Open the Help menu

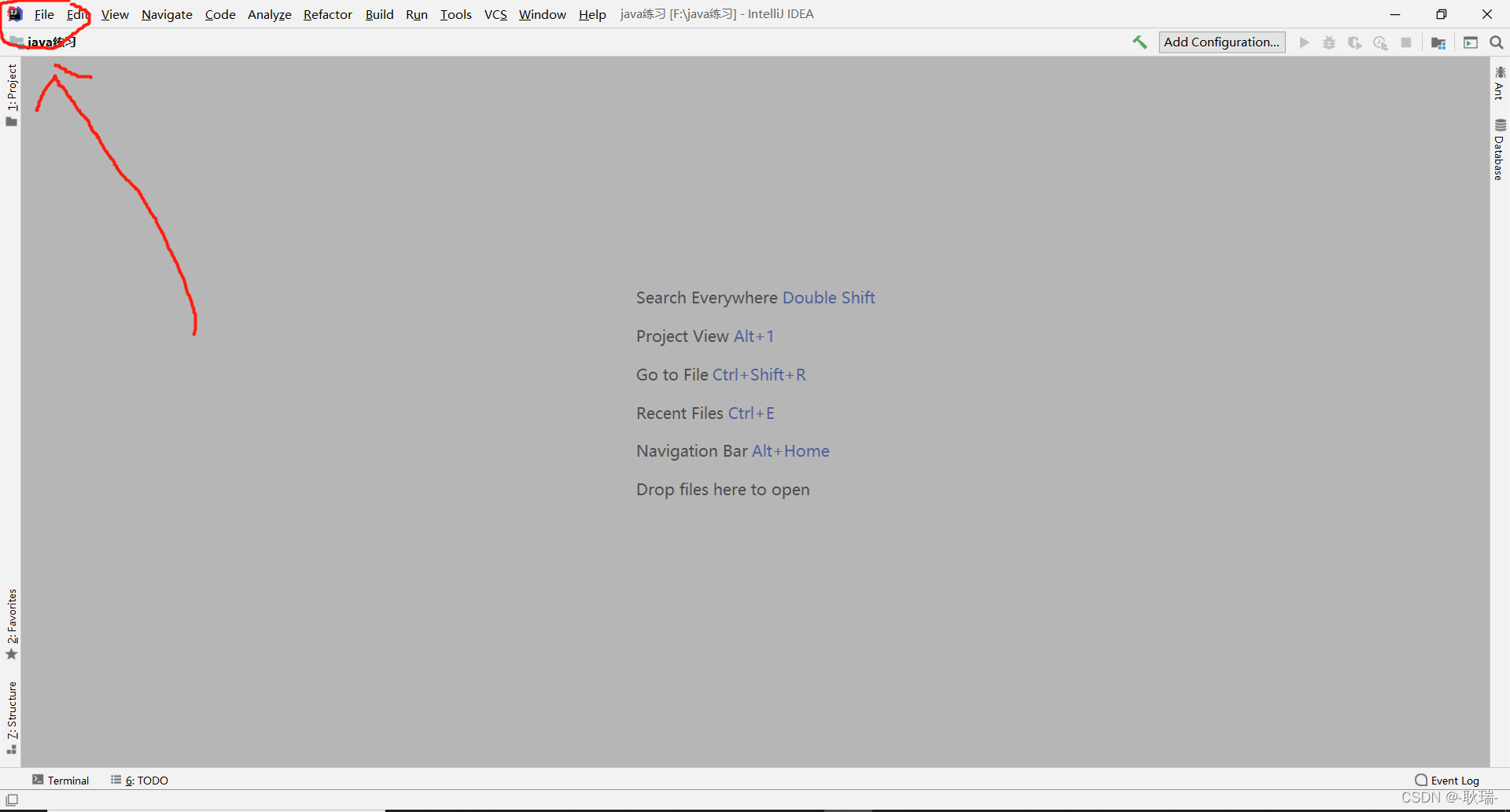point(592,14)
